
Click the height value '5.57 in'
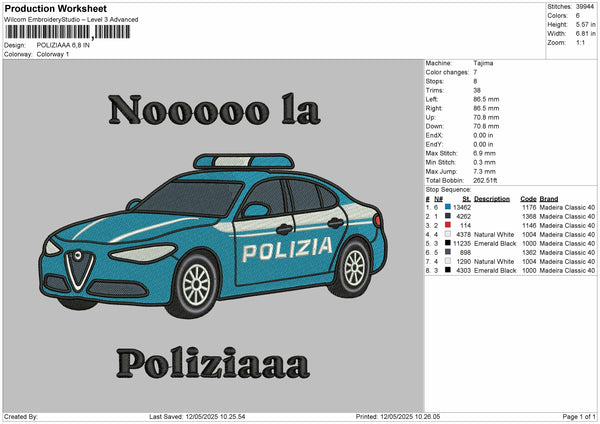tap(585, 24)
